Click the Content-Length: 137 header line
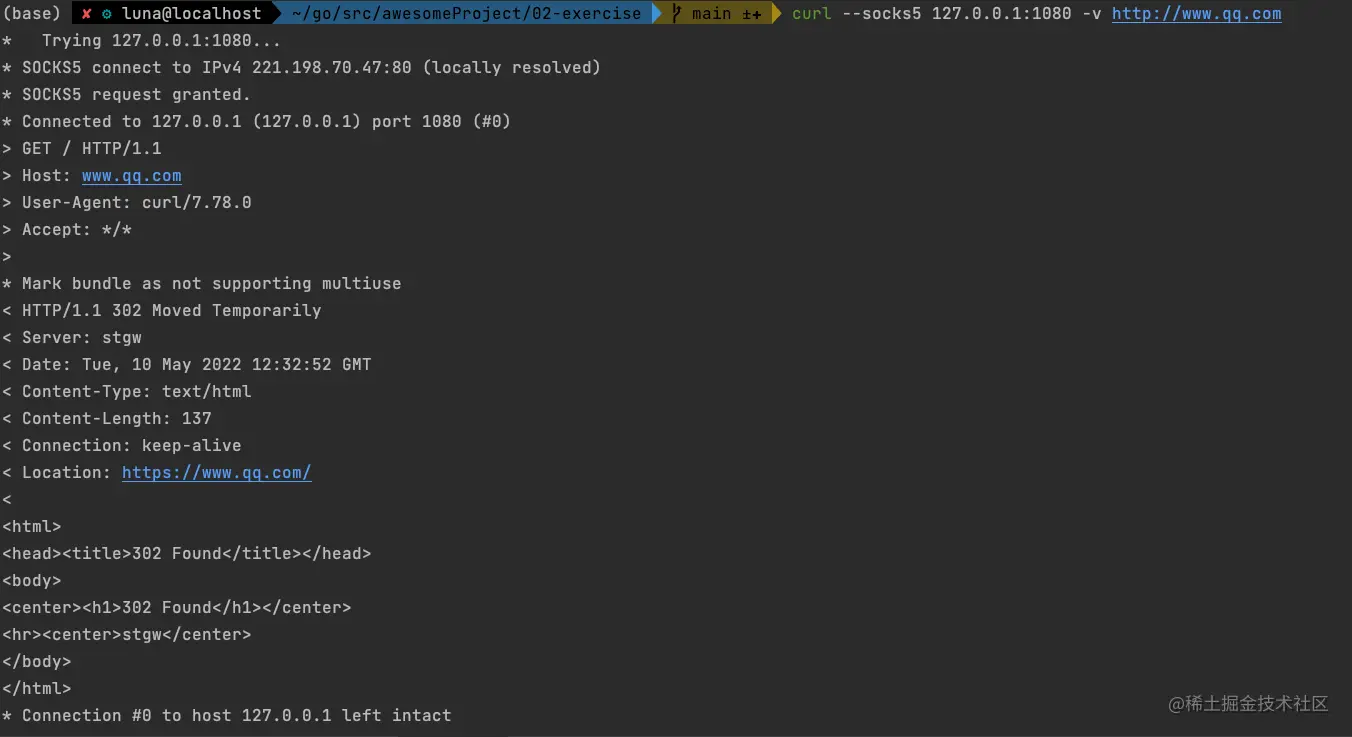This screenshot has width=1352, height=737. tap(107, 419)
